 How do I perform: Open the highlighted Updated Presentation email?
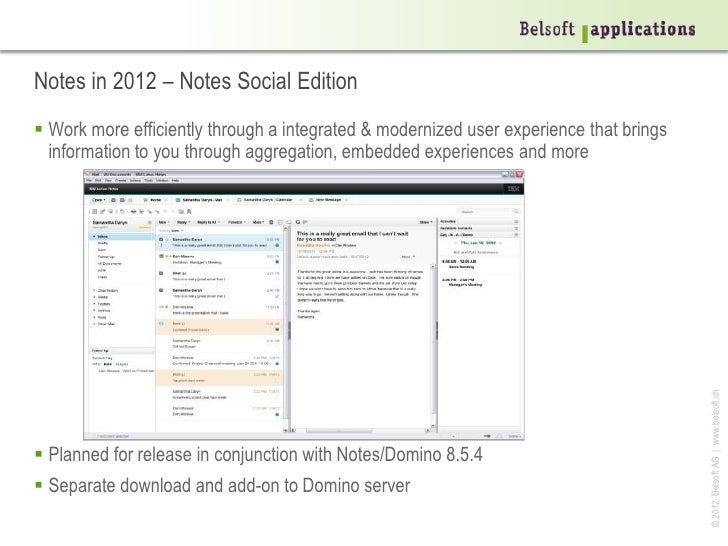(x=219, y=326)
